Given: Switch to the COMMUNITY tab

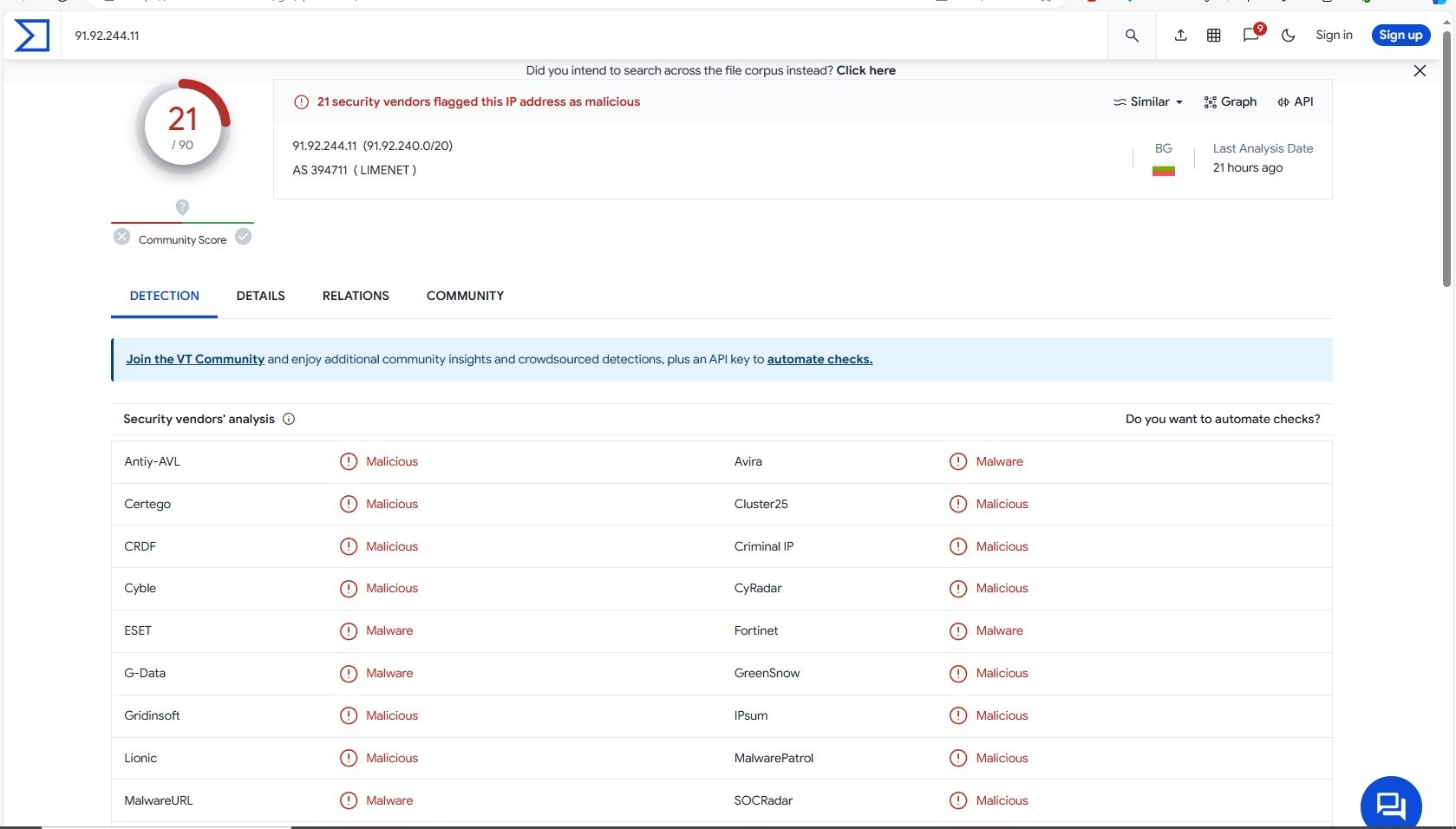Looking at the screenshot, I should coord(465,296).
